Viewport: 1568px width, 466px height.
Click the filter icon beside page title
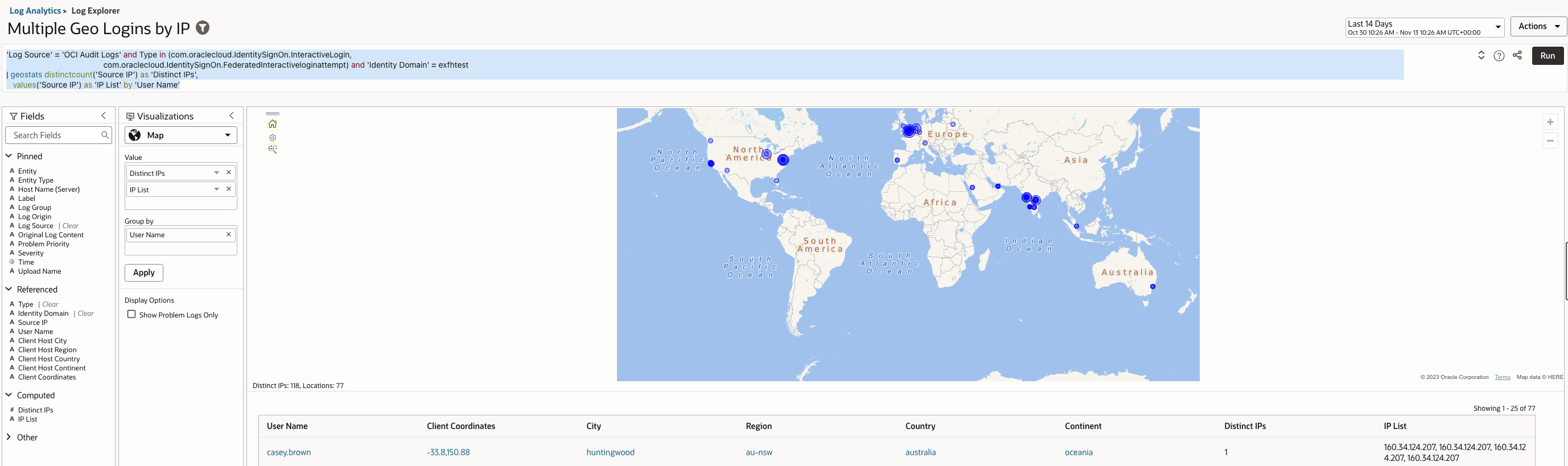pyautogui.click(x=203, y=28)
